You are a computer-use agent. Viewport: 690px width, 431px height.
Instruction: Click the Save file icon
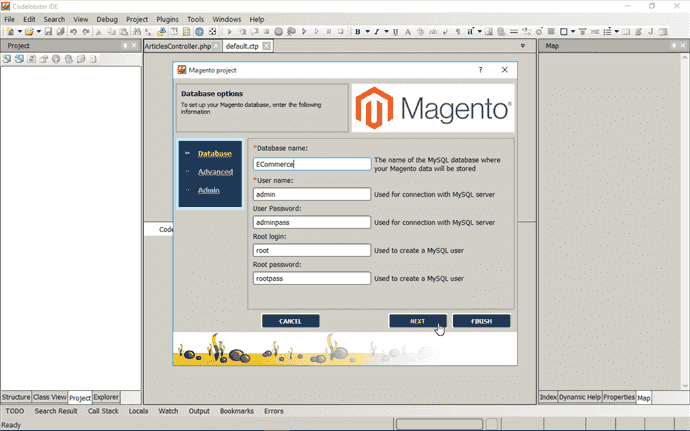pos(48,32)
